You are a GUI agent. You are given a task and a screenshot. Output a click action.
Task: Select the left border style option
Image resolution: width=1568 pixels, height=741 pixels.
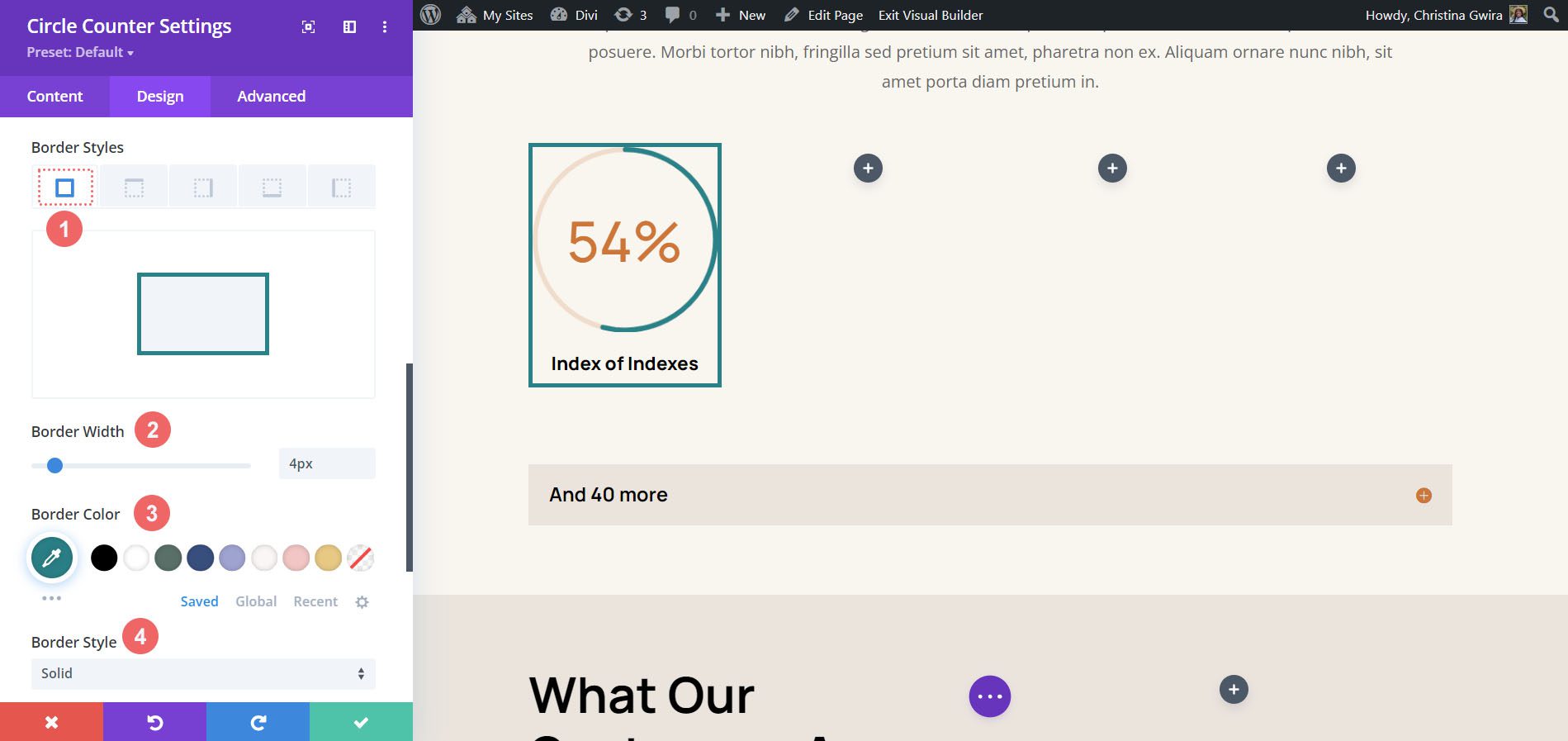341,188
